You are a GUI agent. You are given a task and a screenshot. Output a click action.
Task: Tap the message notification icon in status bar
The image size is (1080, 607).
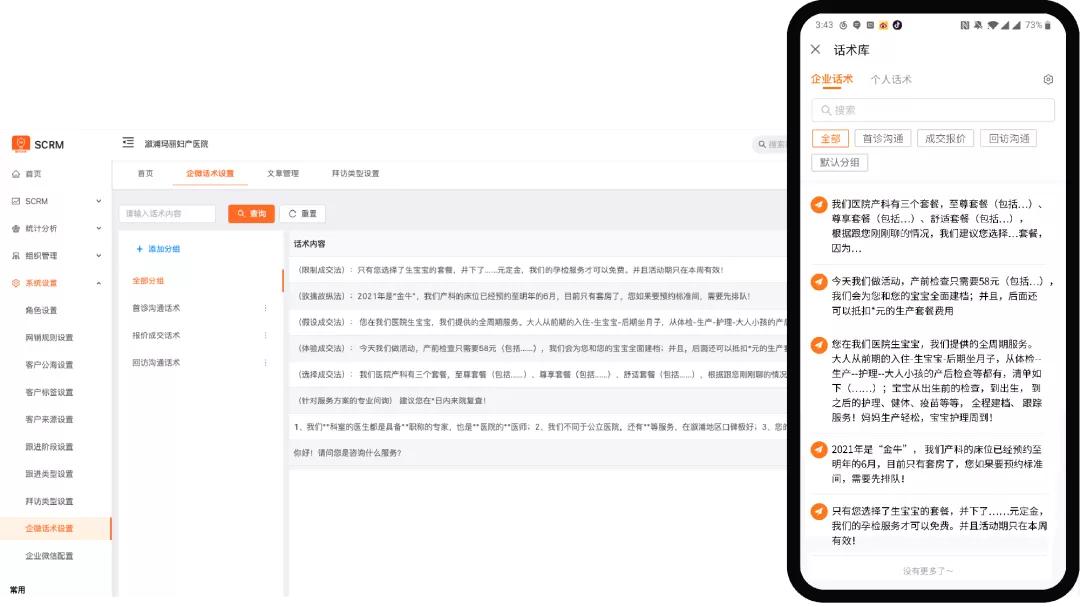pos(856,25)
